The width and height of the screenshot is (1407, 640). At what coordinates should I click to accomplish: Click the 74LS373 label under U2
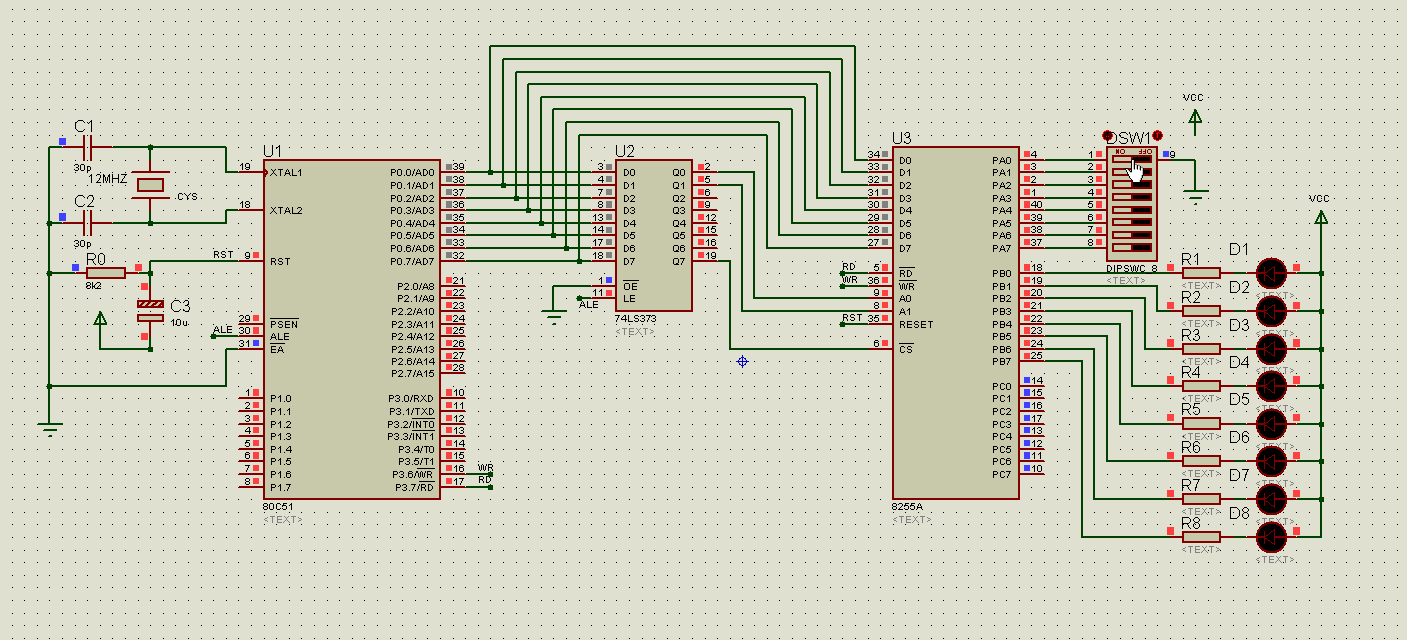pyautogui.click(x=634, y=319)
